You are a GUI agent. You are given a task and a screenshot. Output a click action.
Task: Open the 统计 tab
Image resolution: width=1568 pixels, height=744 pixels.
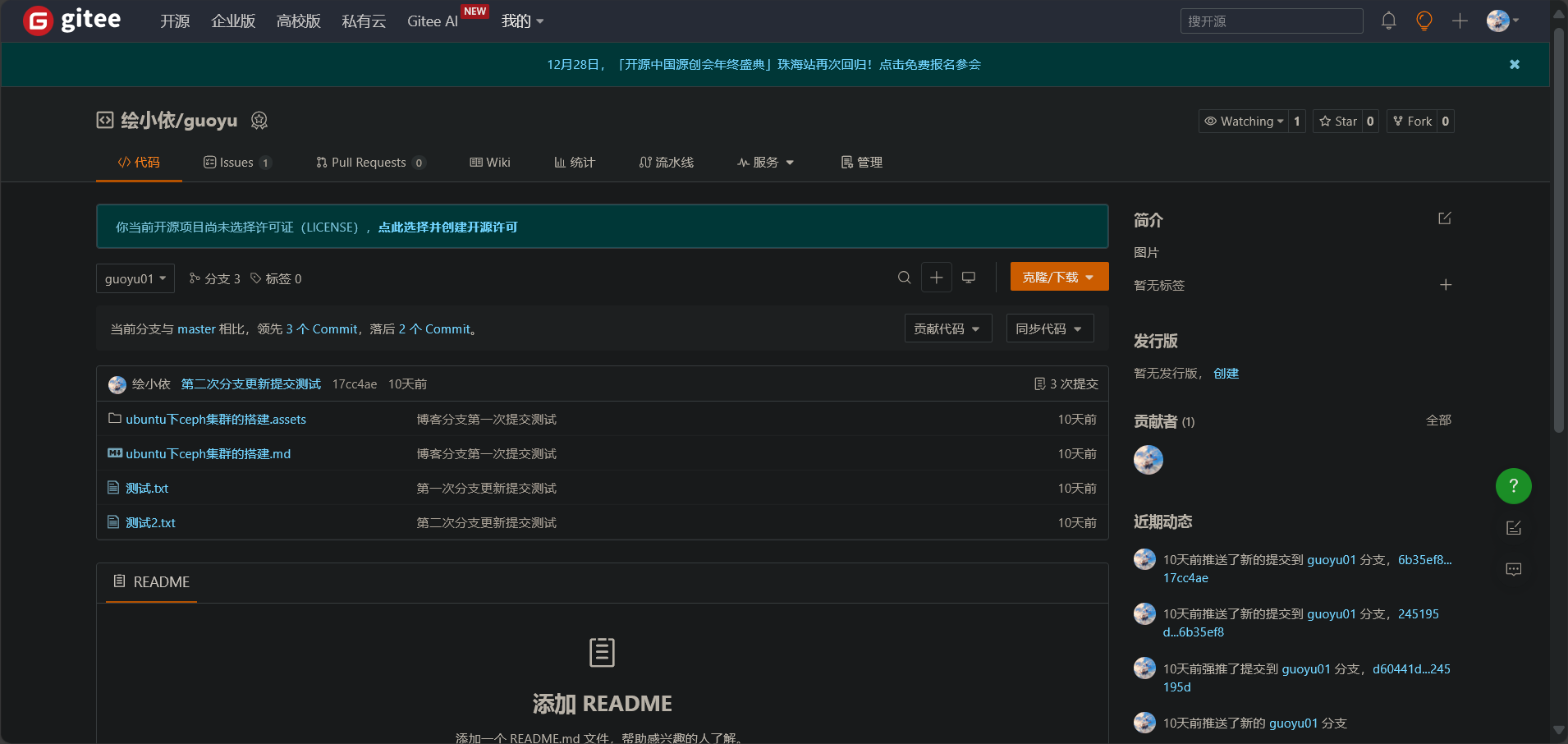pos(575,163)
